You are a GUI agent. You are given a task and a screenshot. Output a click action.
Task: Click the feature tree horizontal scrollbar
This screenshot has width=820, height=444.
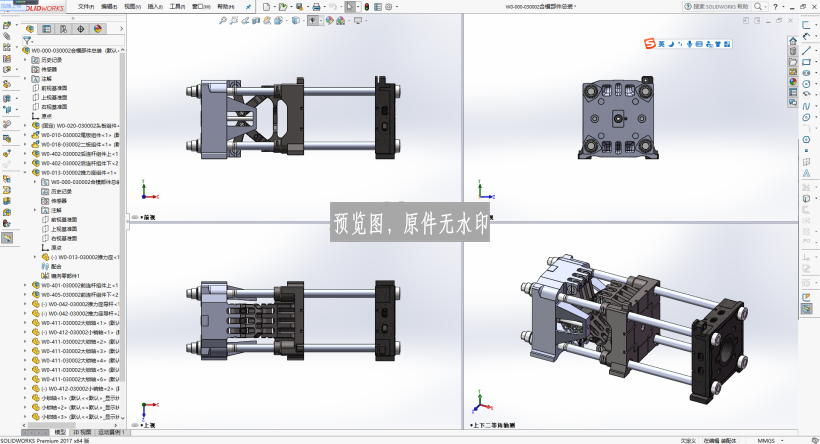[52, 425]
